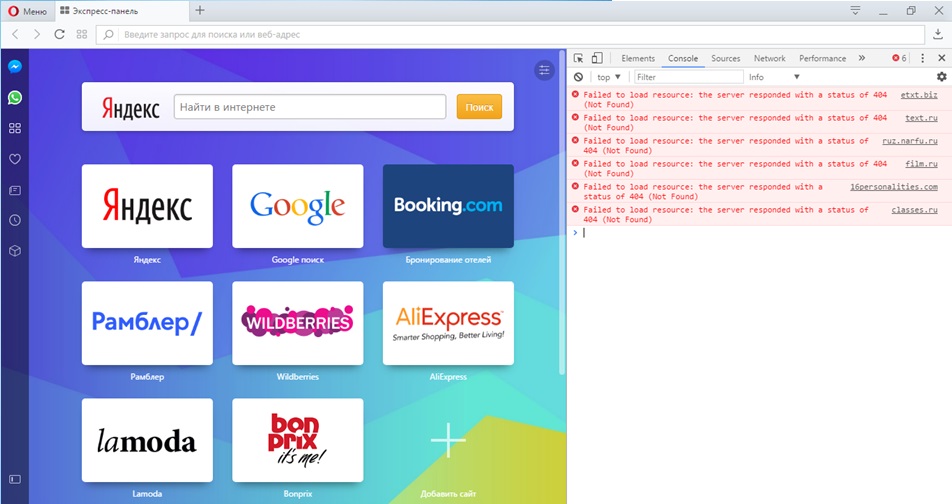The height and width of the screenshot is (504, 952).
Task: Select the Экспресс-панель browser tab
Action: click(121, 11)
